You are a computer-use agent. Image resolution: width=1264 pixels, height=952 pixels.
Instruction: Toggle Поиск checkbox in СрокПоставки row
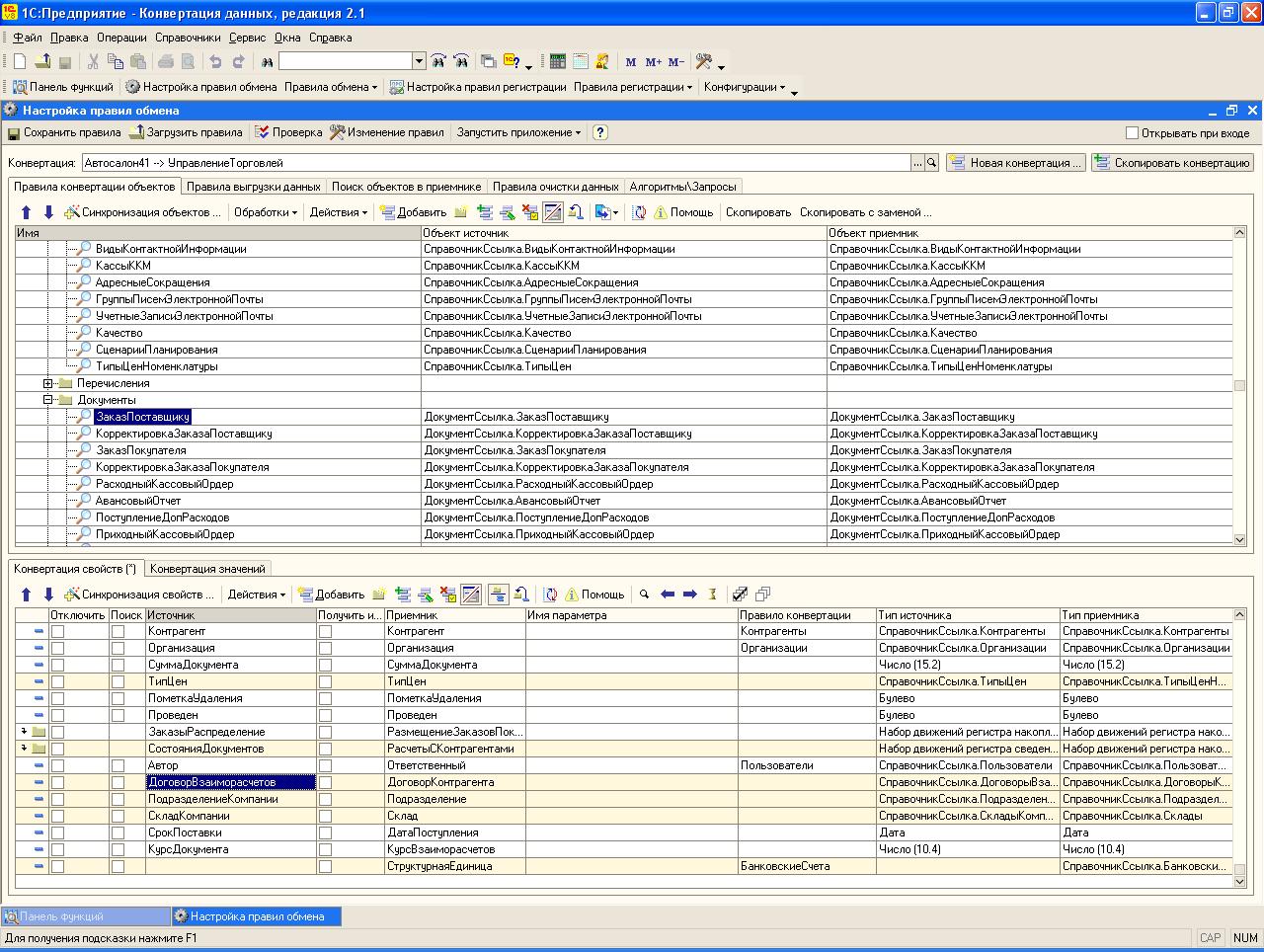[x=118, y=833]
